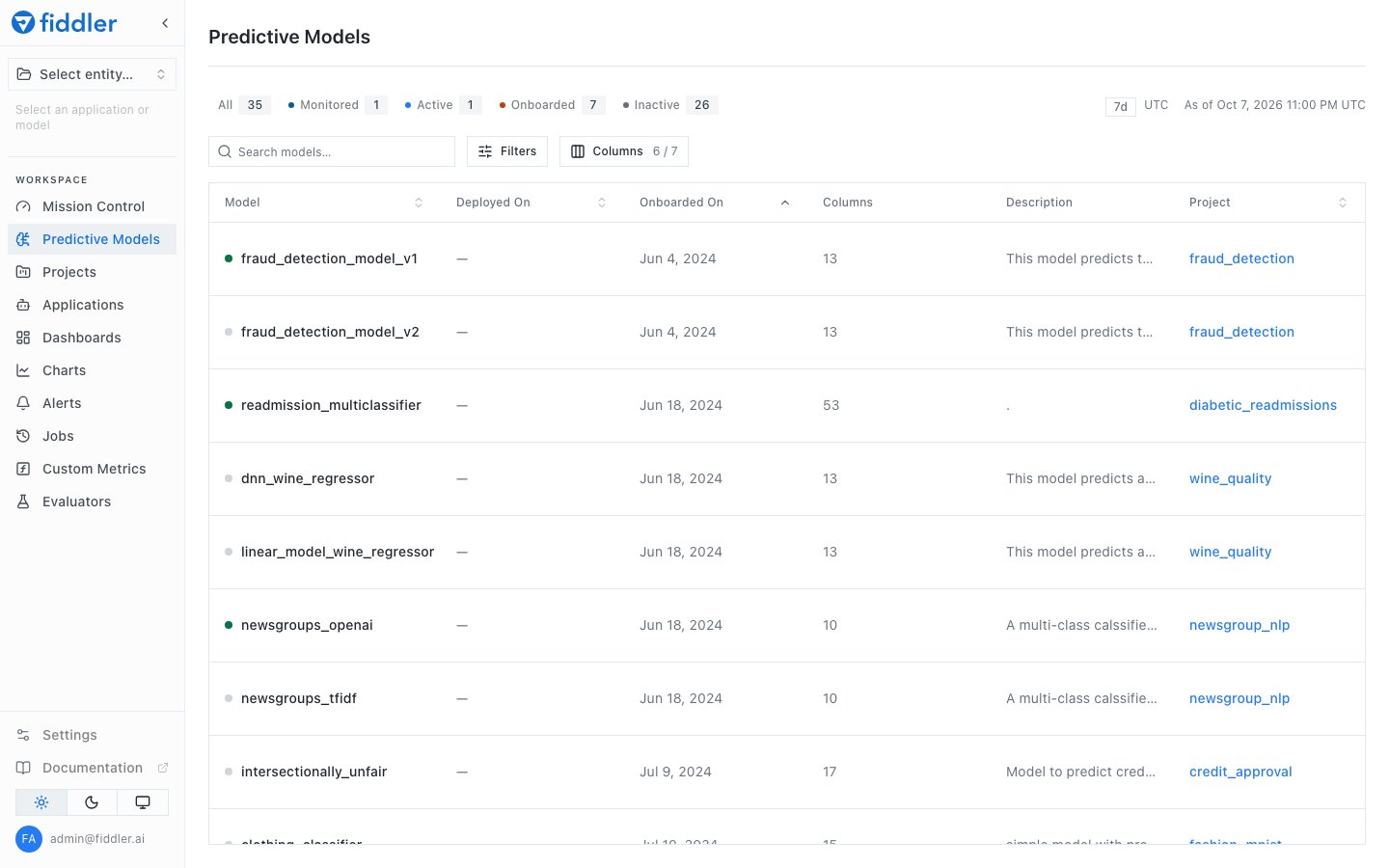Image resolution: width=1389 pixels, height=868 pixels.
Task: Filter to Monitored models tab
Action: pyautogui.click(x=337, y=105)
